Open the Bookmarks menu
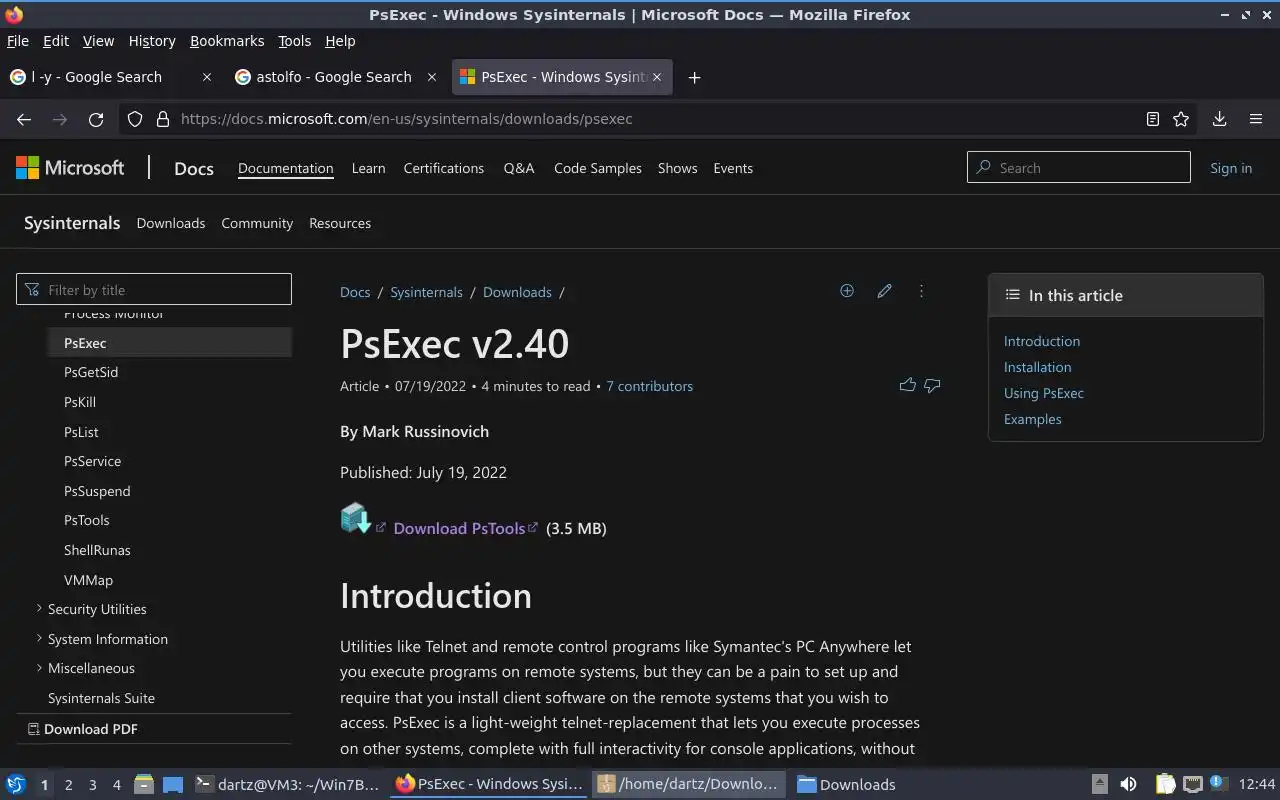 click(x=227, y=41)
